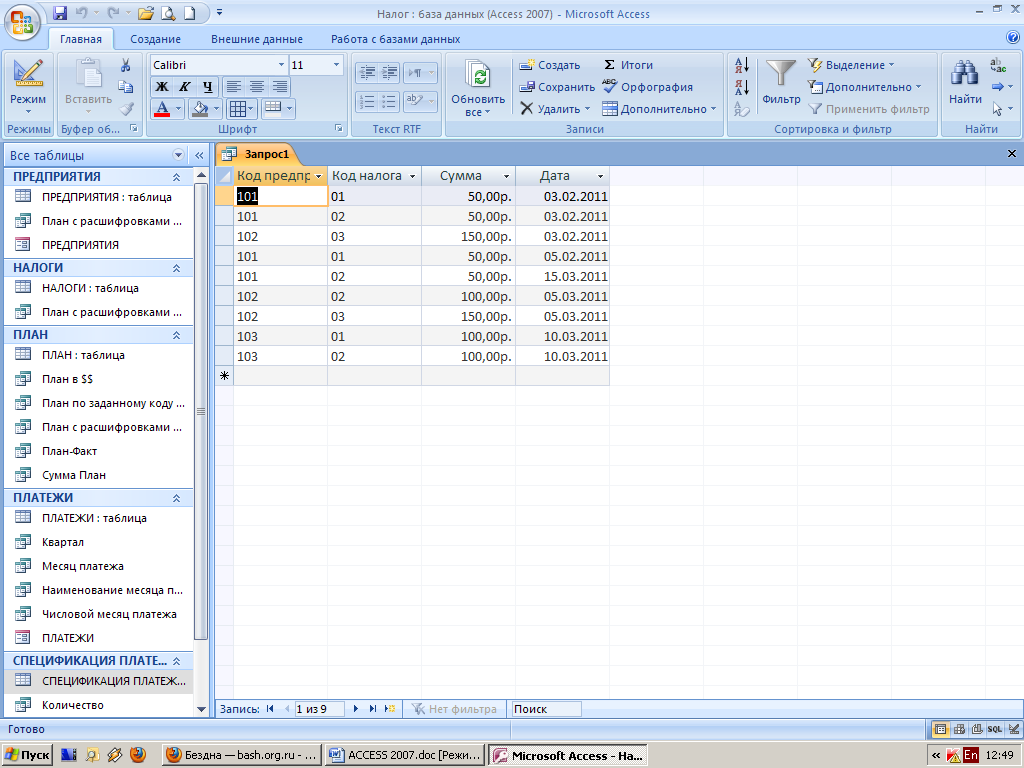Collapse the navigation pane with « button
This screenshot has width=1024, height=768.
199,155
